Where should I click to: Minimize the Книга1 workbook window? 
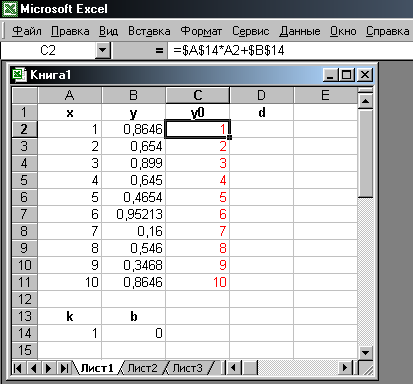(330, 75)
